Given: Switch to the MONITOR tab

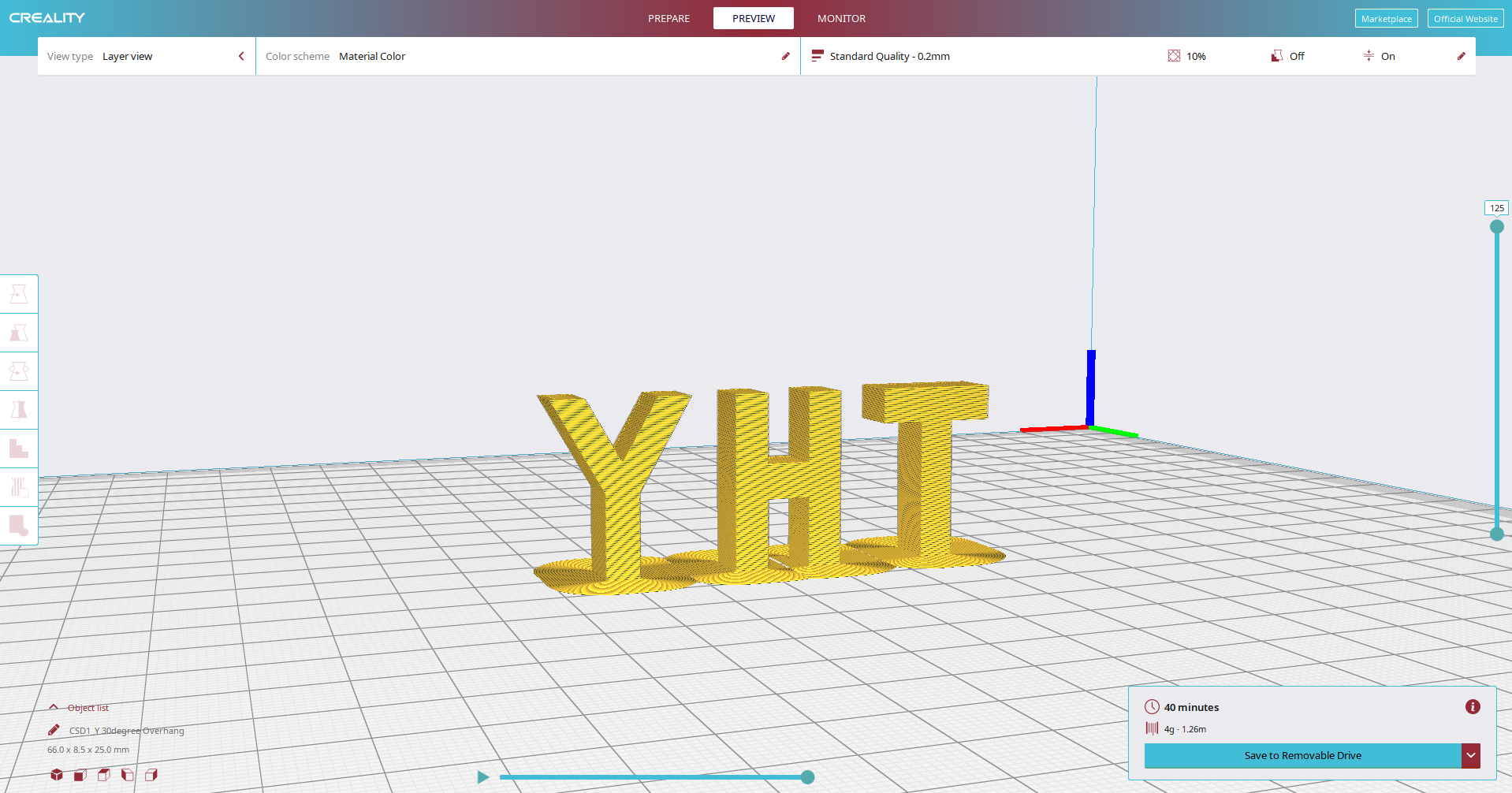Looking at the screenshot, I should point(841,18).
